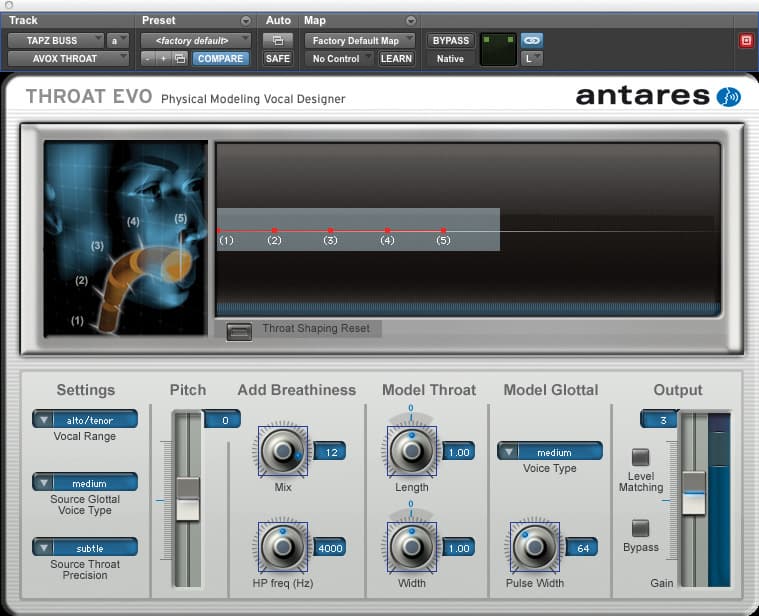Click the Antares logo icon

click(x=729, y=97)
